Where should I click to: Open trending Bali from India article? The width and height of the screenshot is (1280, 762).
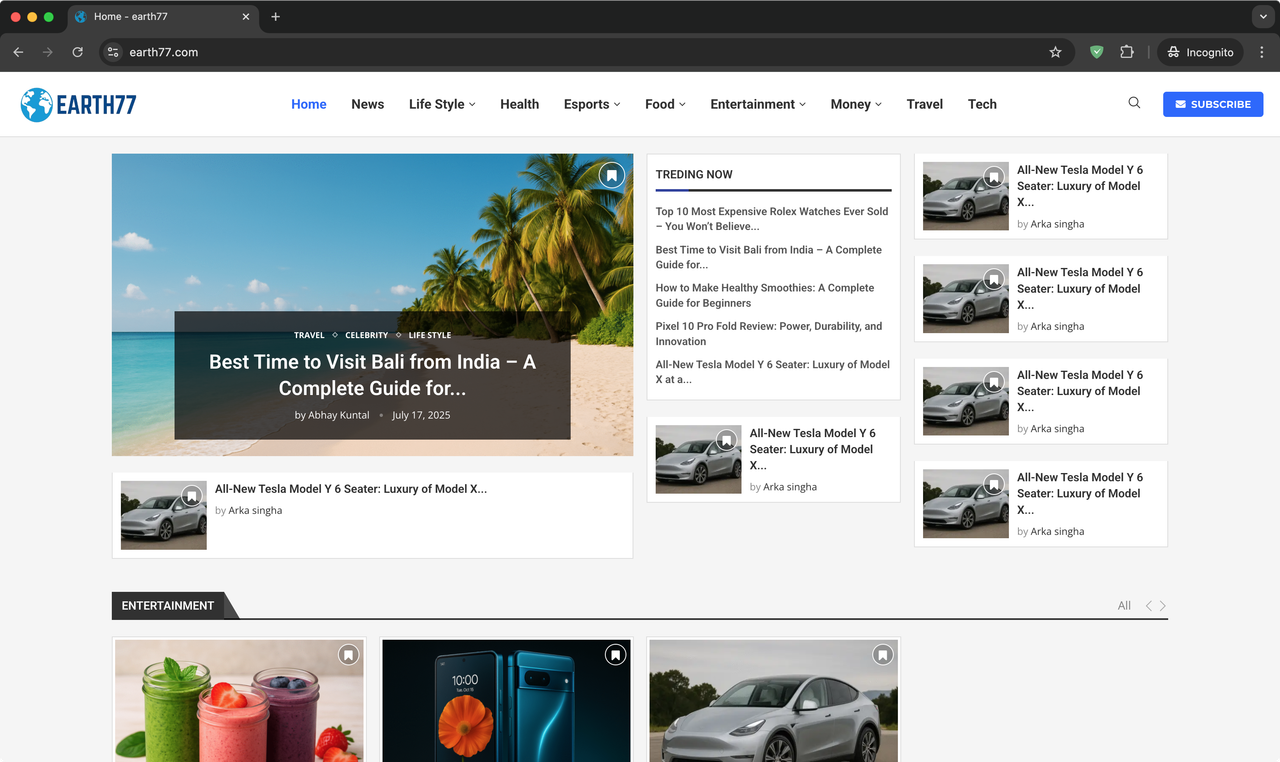769,257
